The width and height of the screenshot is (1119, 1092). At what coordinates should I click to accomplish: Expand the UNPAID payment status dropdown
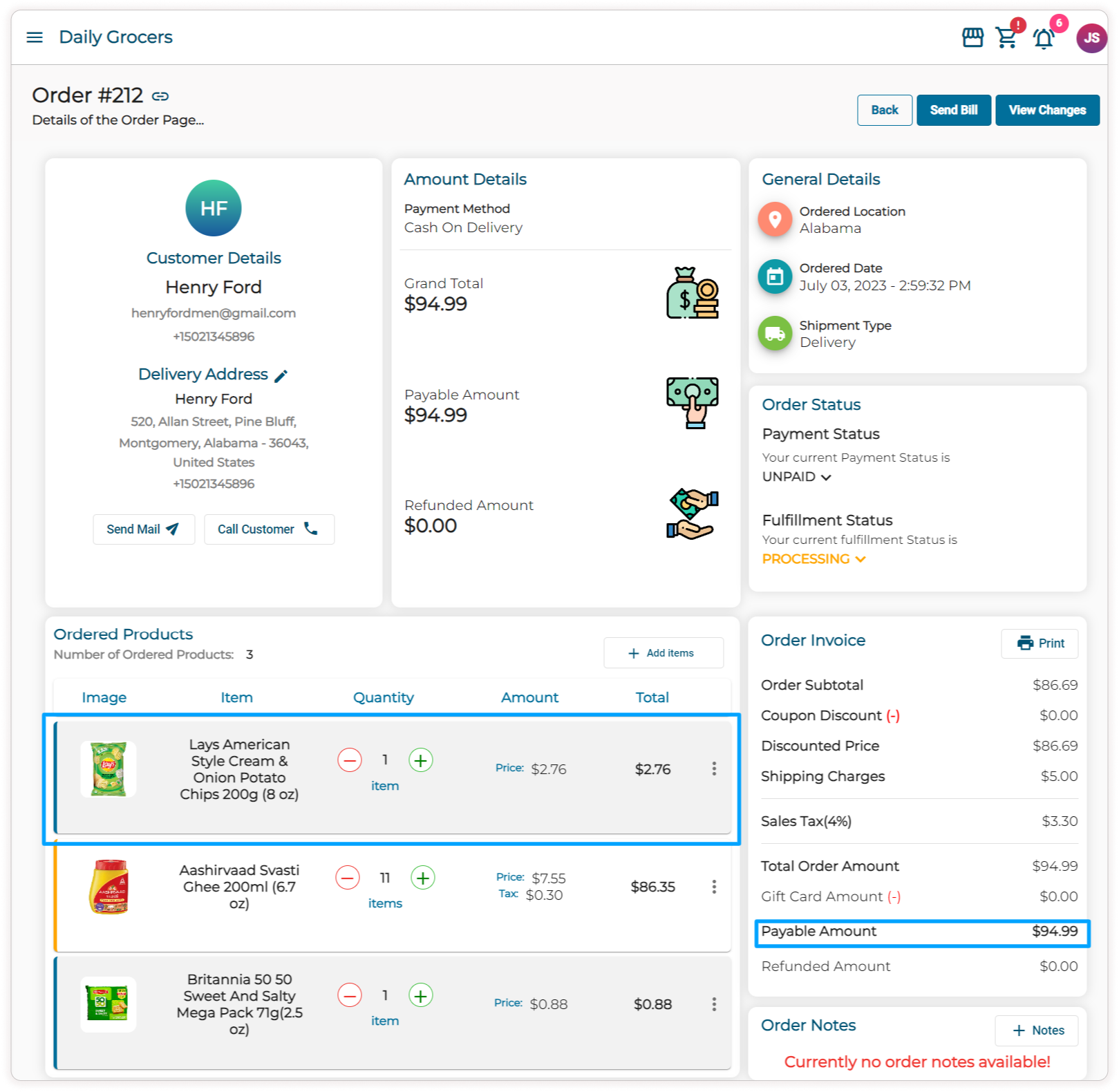click(x=796, y=477)
